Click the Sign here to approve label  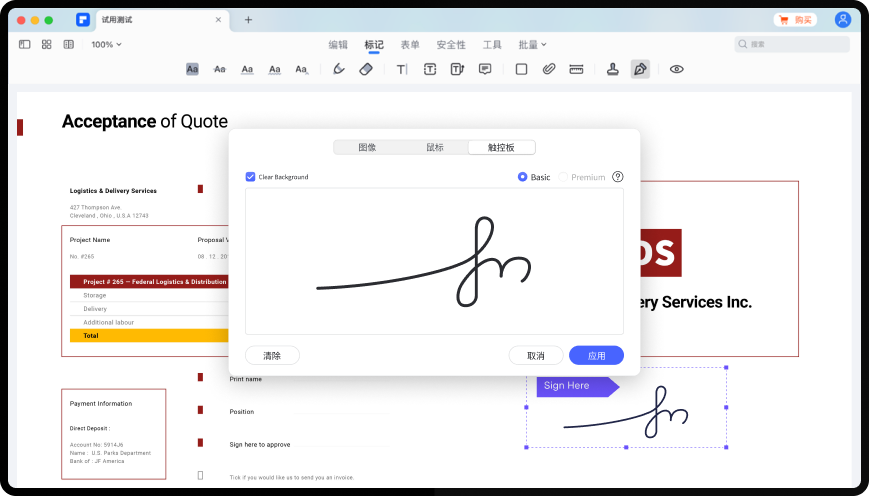click(260, 444)
